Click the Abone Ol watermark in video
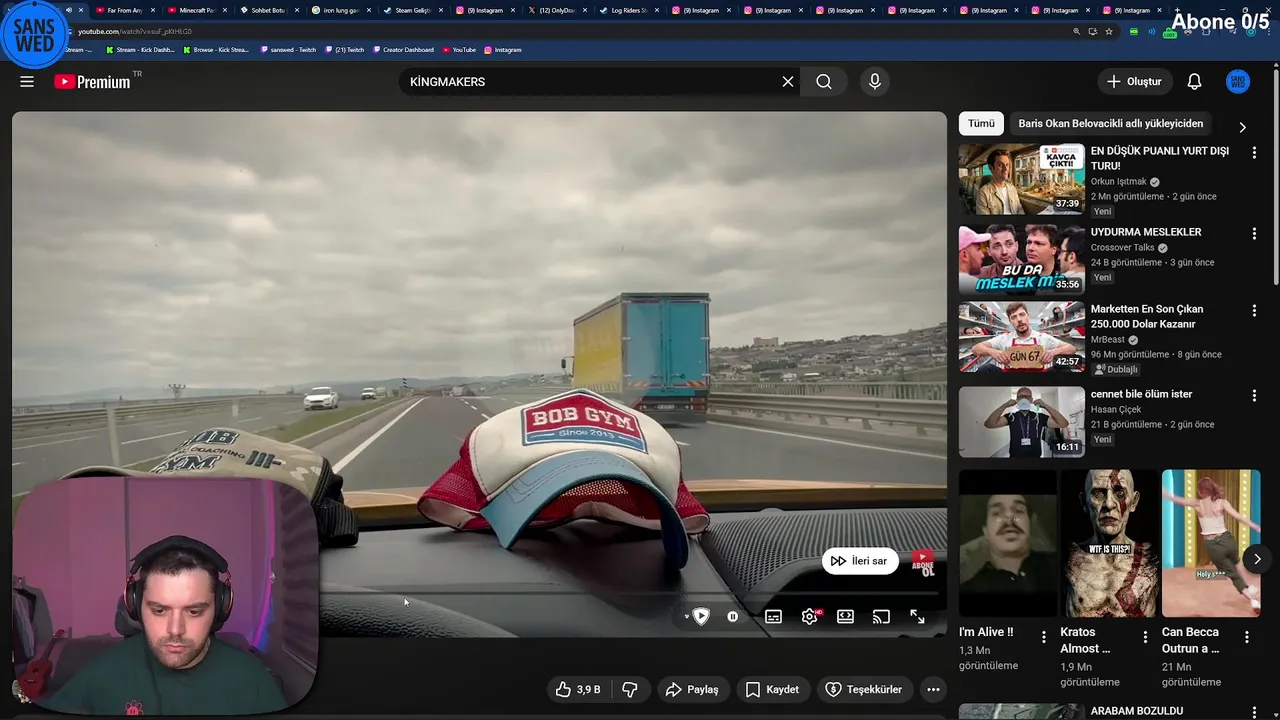Image resolution: width=1280 pixels, height=720 pixels. tap(922, 562)
